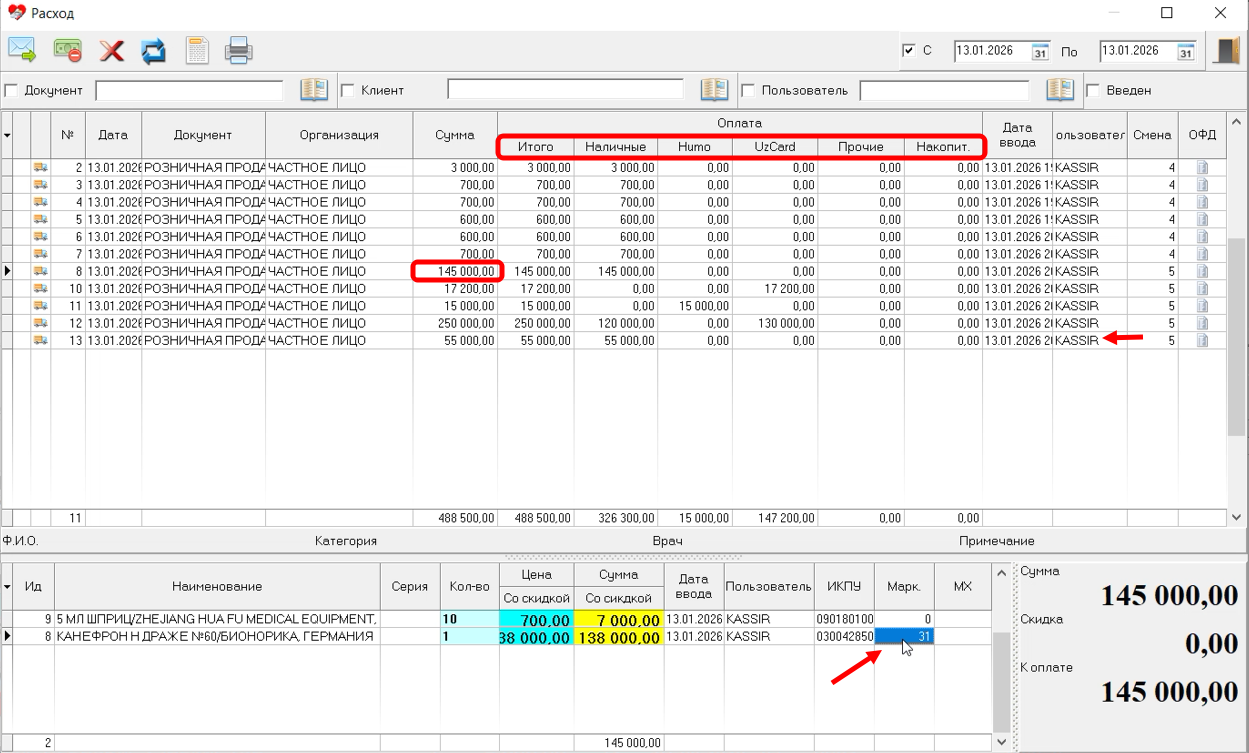Viewport: 1249px width, 753px height.
Task: Click the Документ filter text field
Action: pyautogui.click(x=189, y=91)
